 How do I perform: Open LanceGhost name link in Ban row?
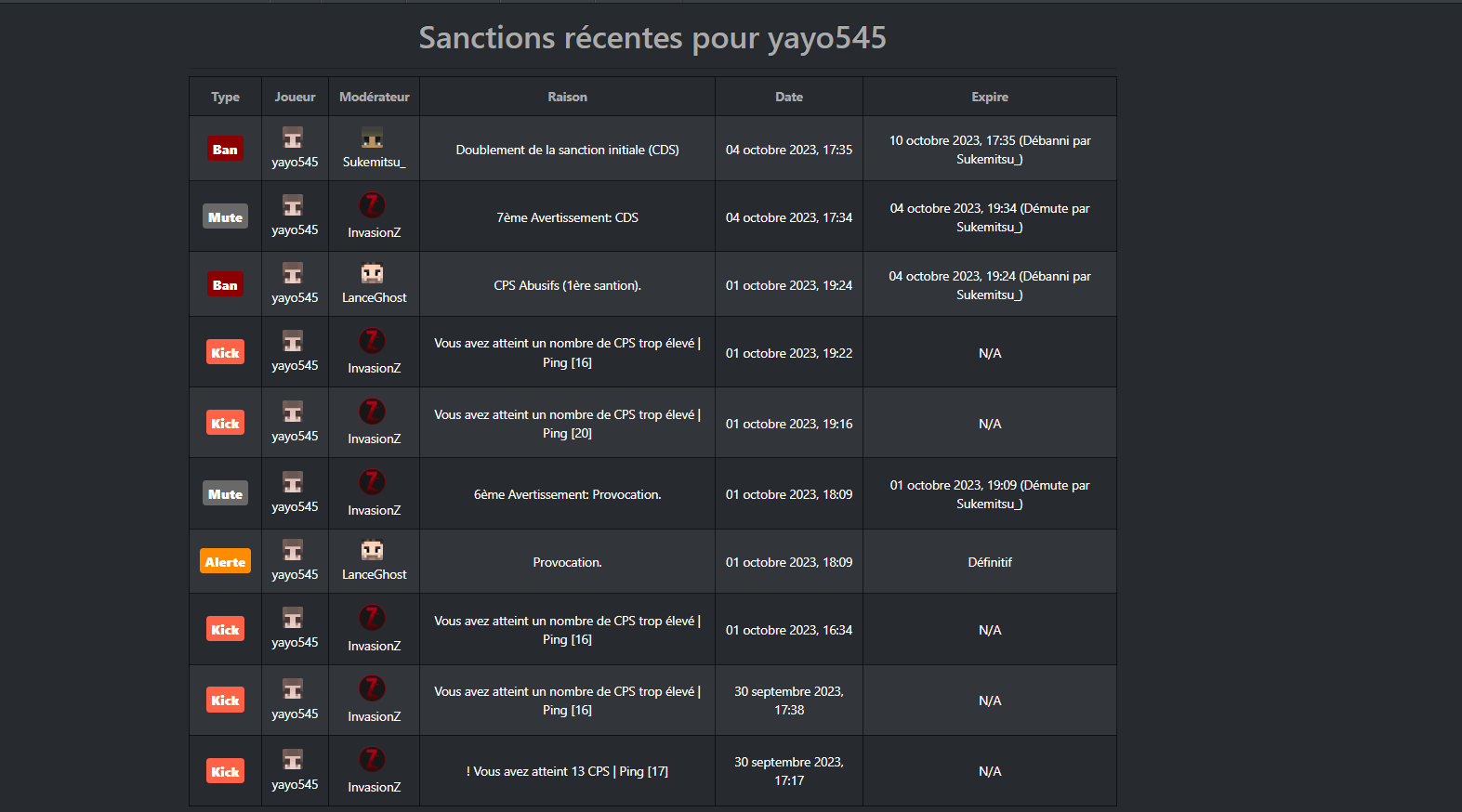374,297
